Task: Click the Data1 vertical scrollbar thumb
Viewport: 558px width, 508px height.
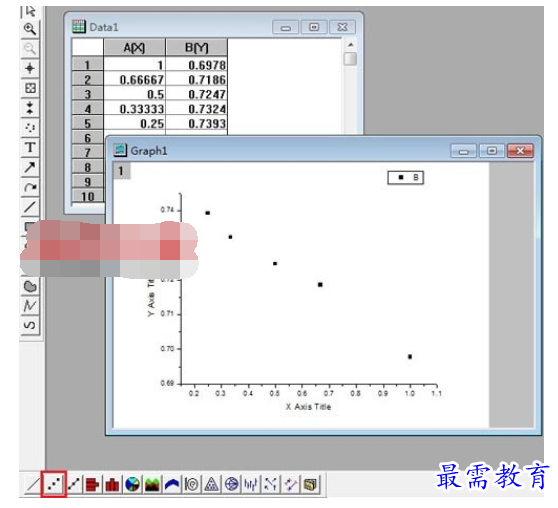Action: pyautogui.click(x=351, y=59)
